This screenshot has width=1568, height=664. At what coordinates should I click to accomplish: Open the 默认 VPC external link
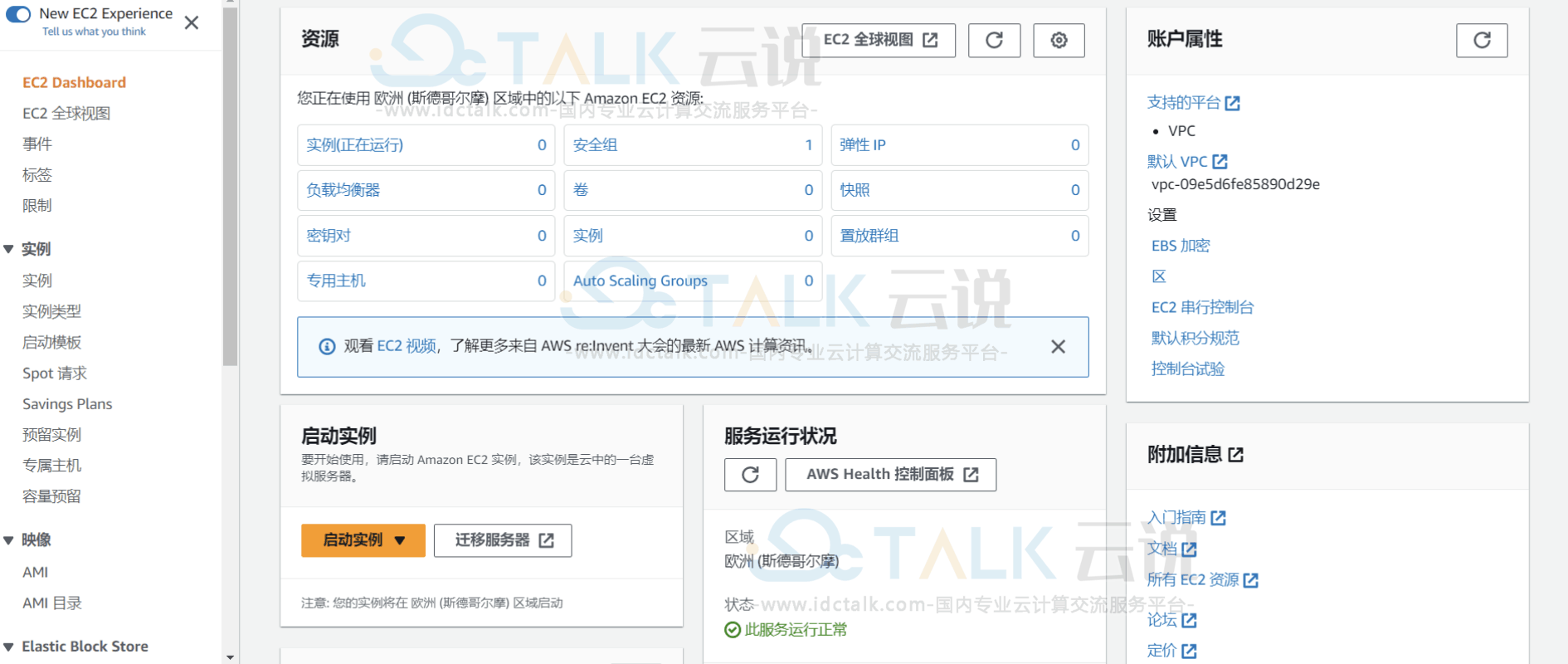click(1187, 162)
